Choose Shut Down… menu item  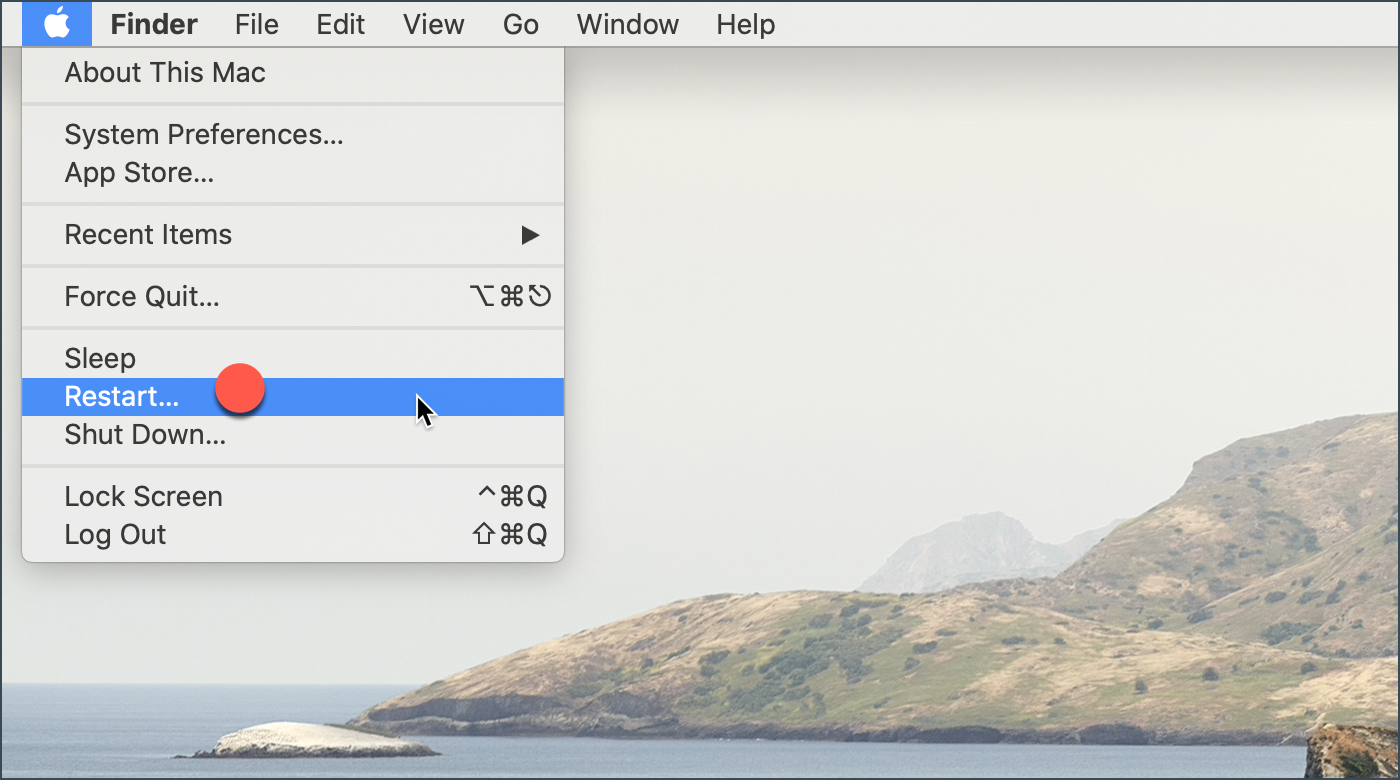[293, 435]
